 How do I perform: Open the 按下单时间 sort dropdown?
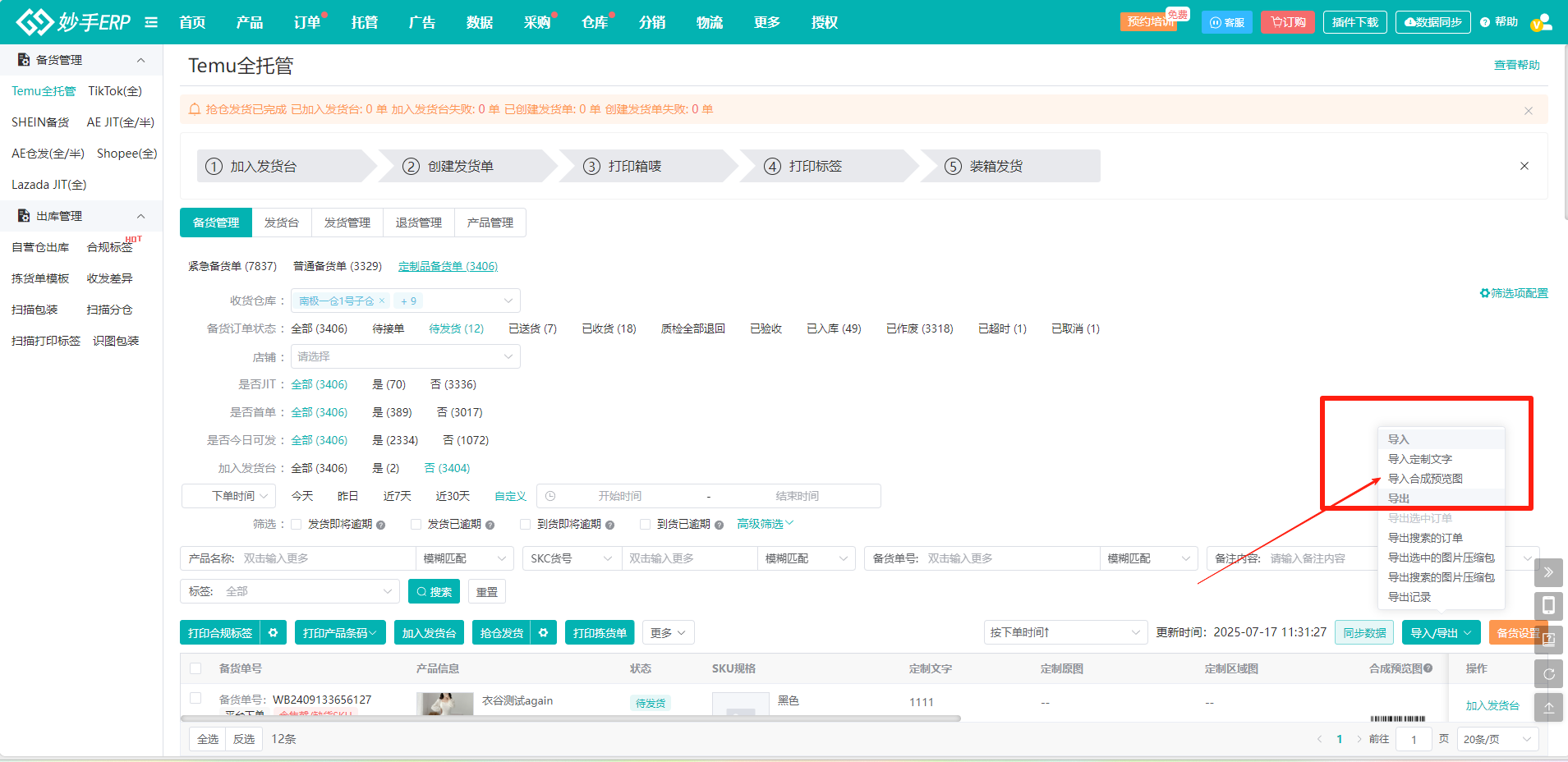[x=1065, y=632]
